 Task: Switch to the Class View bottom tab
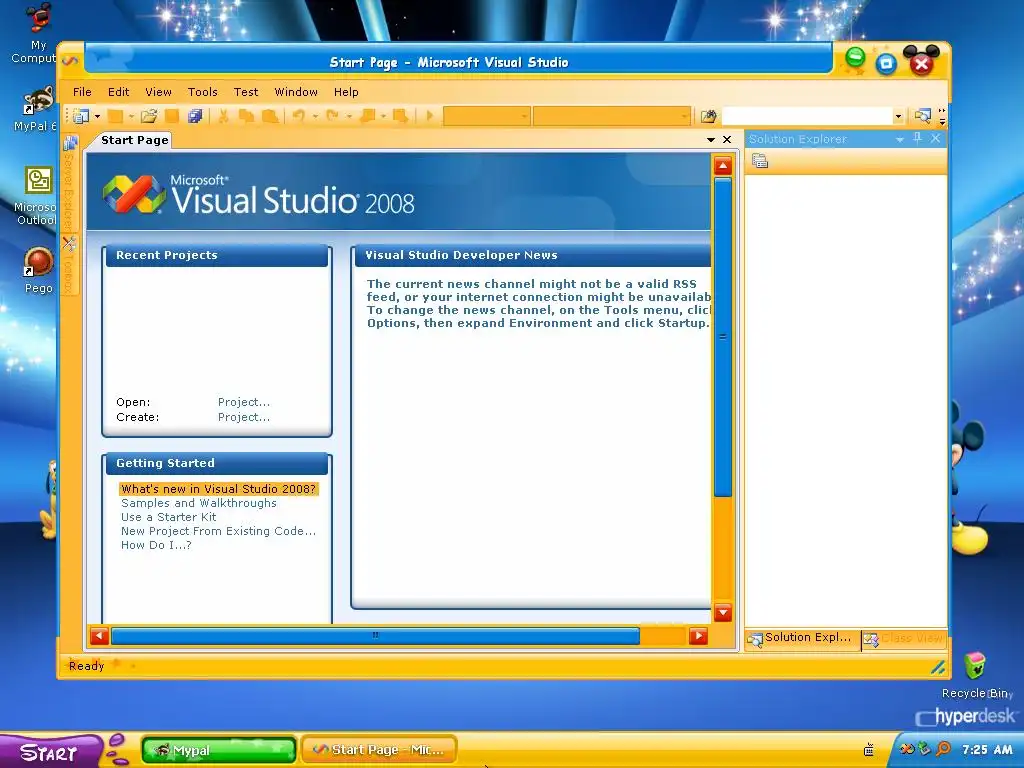point(905,638)
